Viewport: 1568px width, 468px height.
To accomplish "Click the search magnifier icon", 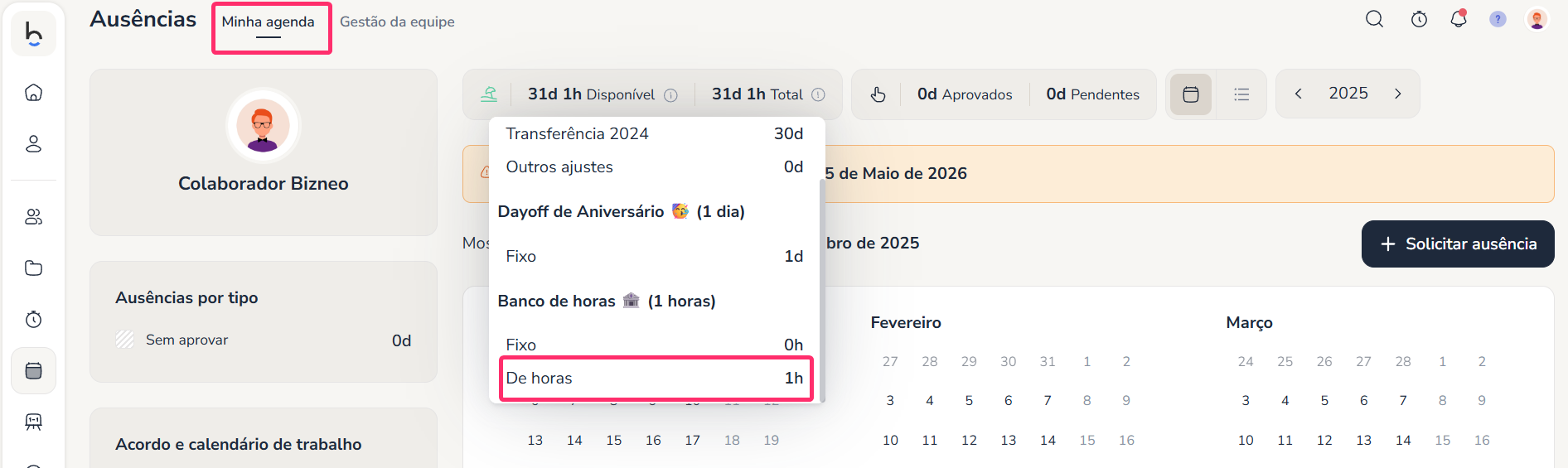I will [1374, 19].
